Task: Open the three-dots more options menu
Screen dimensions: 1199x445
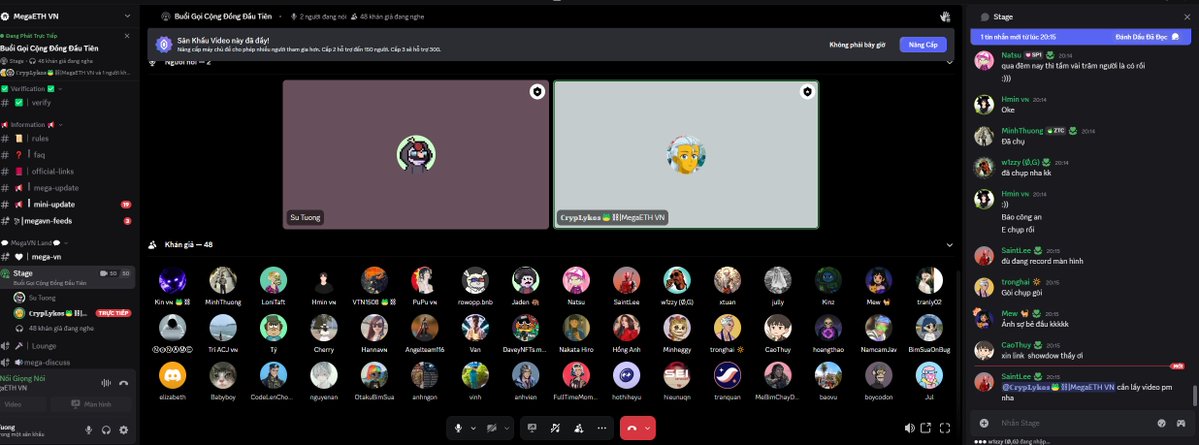Action: pyautogui.click(x=602, y=428)
